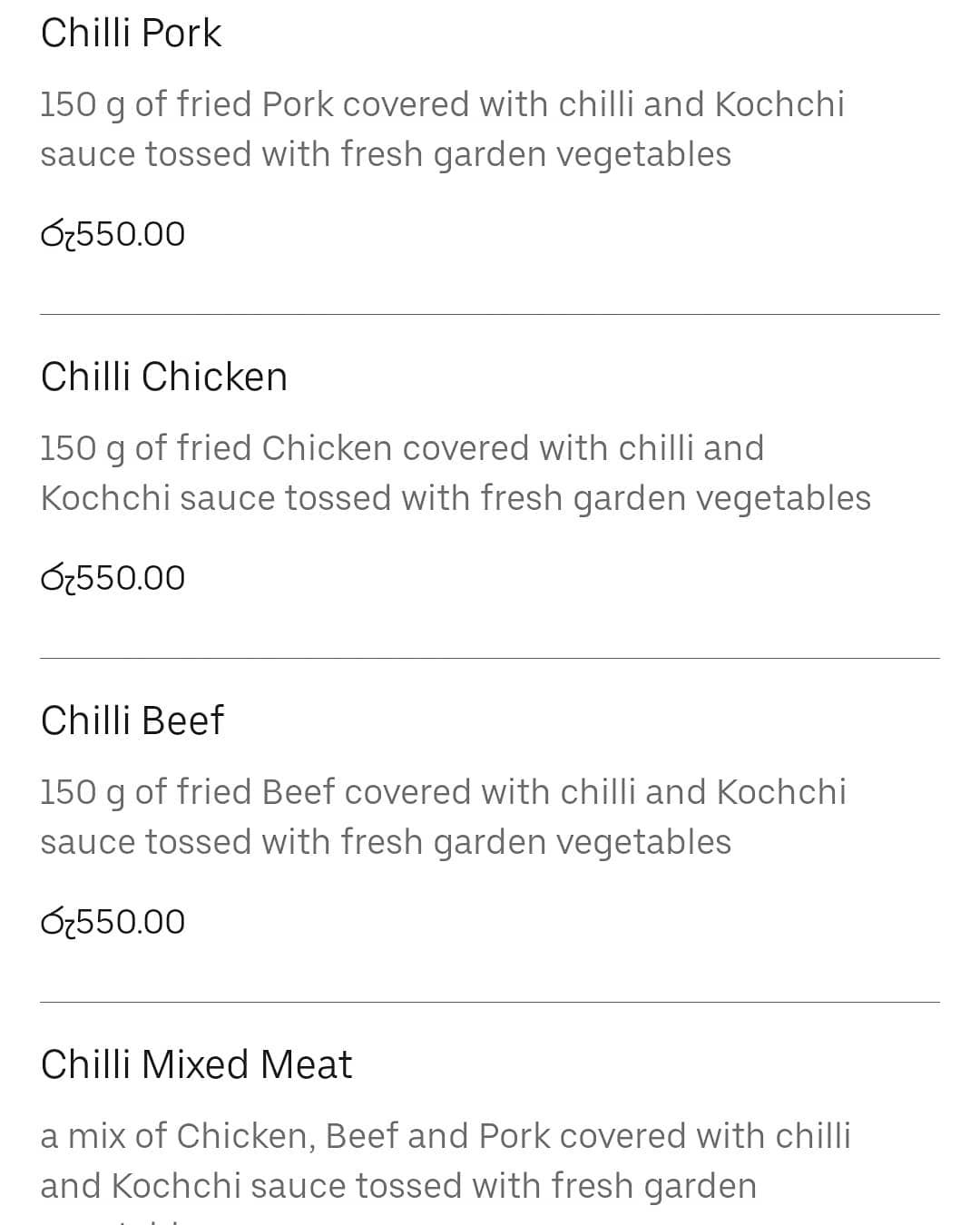
Task: Click the Chilli Mixed Meat description
Action: [x=445, y=1161]
